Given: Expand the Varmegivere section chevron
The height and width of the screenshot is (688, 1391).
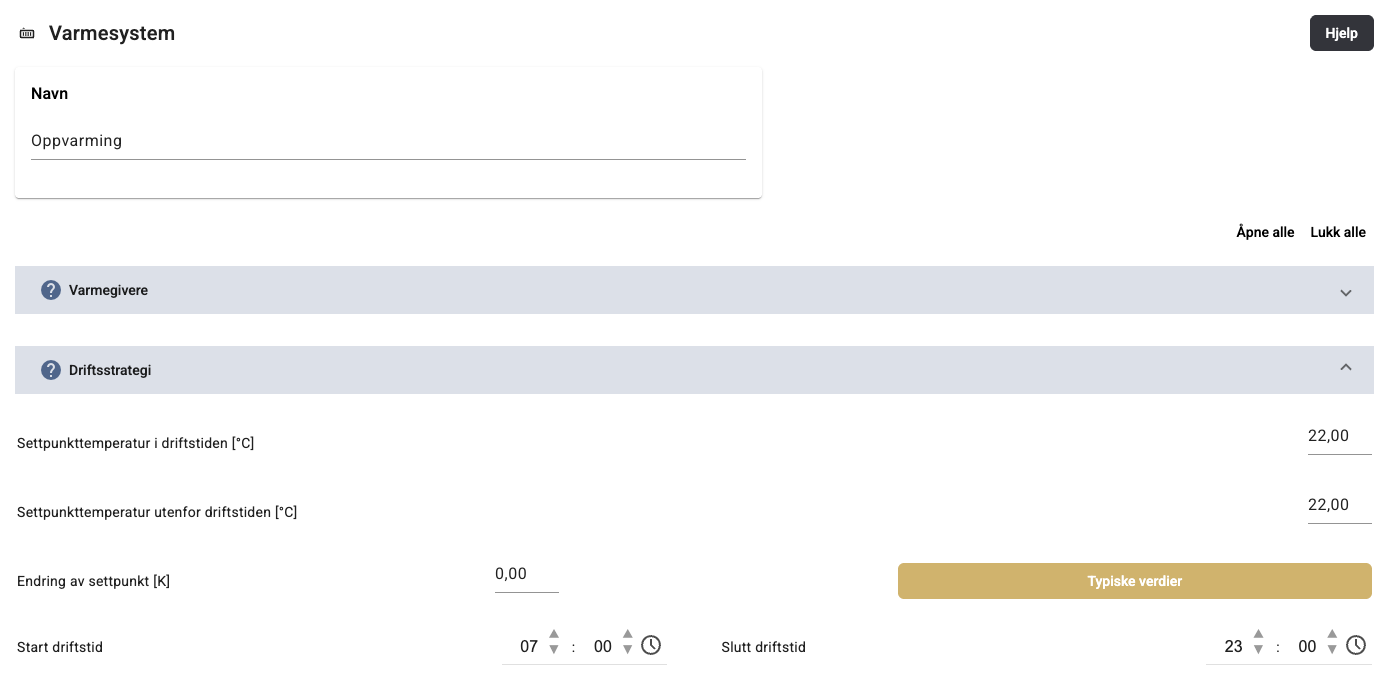Looking at the screenshot, I should [x=1346, y=292].
